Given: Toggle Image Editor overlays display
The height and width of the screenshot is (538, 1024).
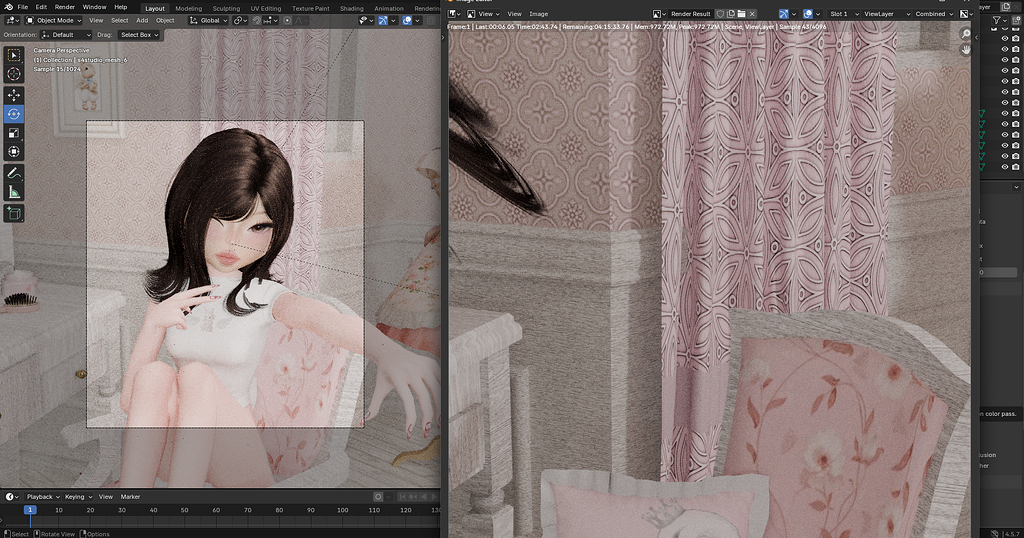Looking at the screenshot, I should tap(808, 14).
